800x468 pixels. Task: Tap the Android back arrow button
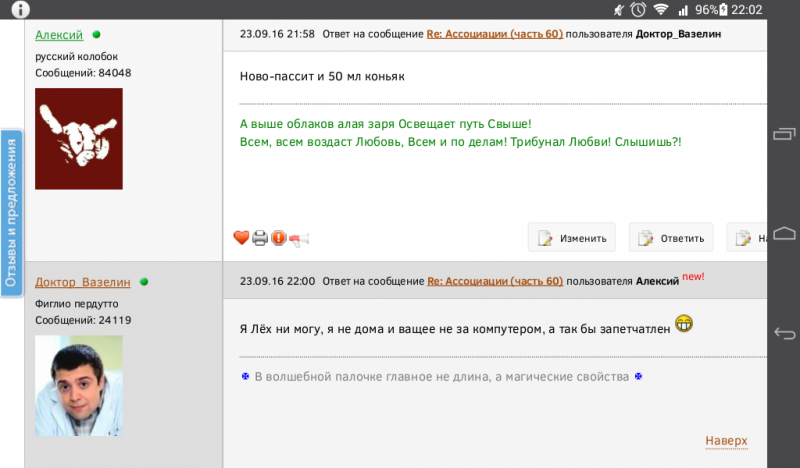pos(785,334)
